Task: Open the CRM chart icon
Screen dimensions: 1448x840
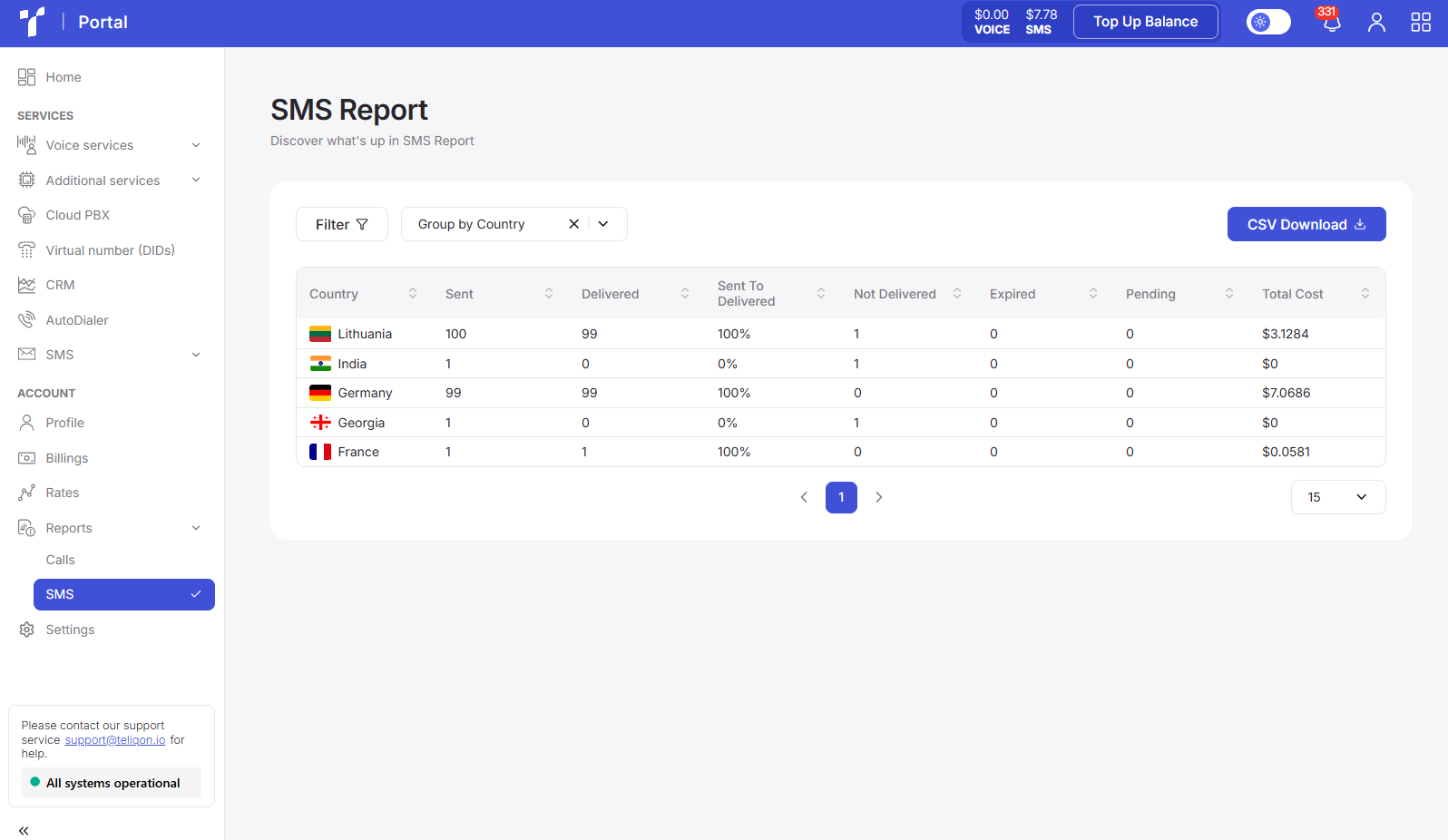Action: (x=26, y=285)
